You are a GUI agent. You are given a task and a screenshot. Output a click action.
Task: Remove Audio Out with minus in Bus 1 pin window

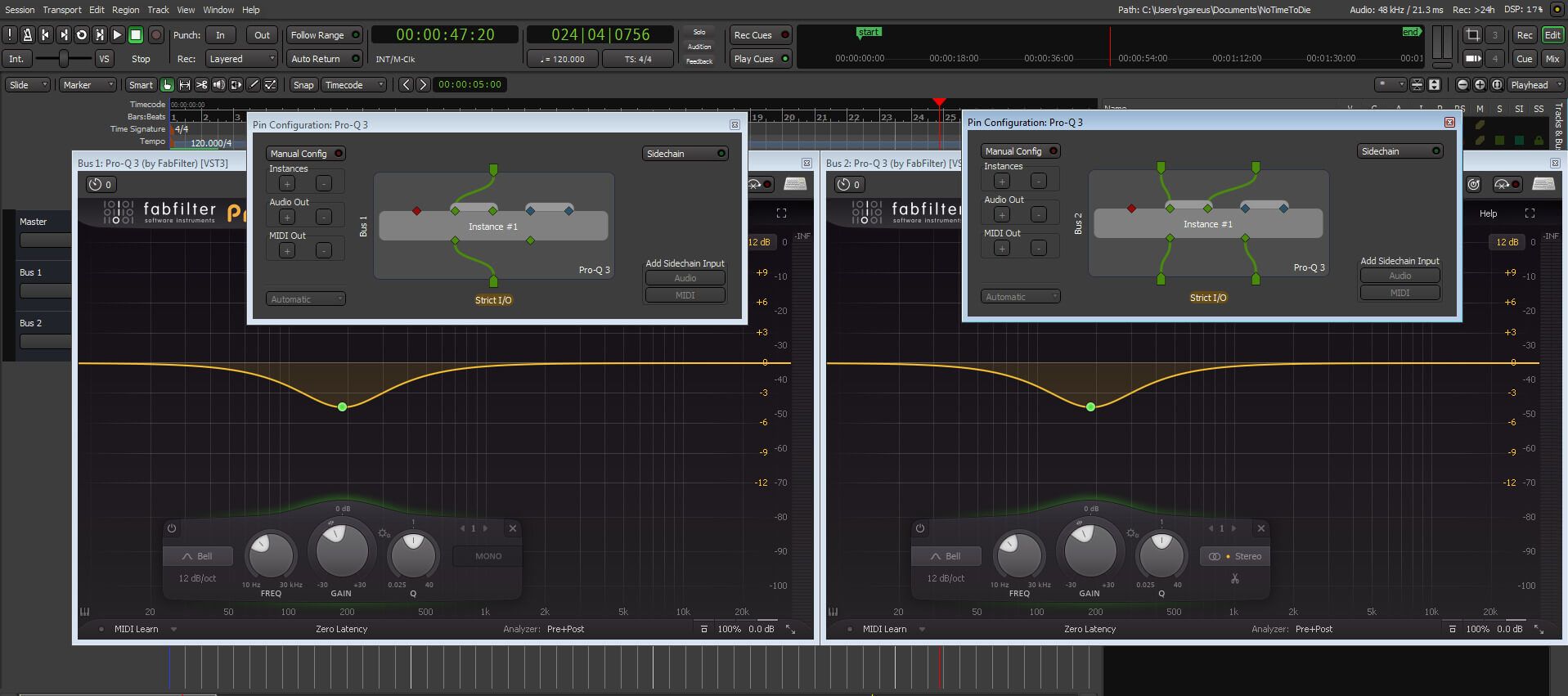tap(324, 218)
